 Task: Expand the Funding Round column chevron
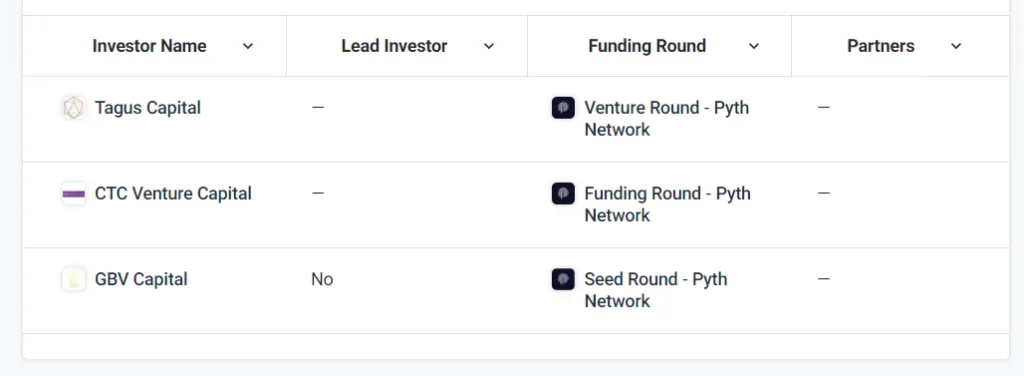pos(754,46)
